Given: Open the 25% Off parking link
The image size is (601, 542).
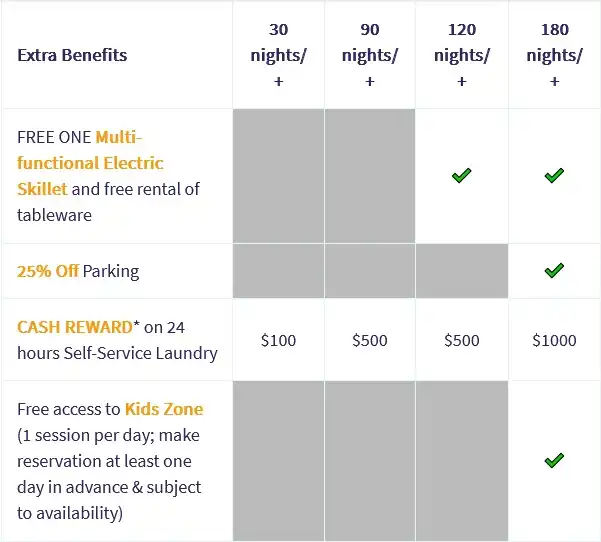Looking at the screenshot, I should click(x=48, y=271).
